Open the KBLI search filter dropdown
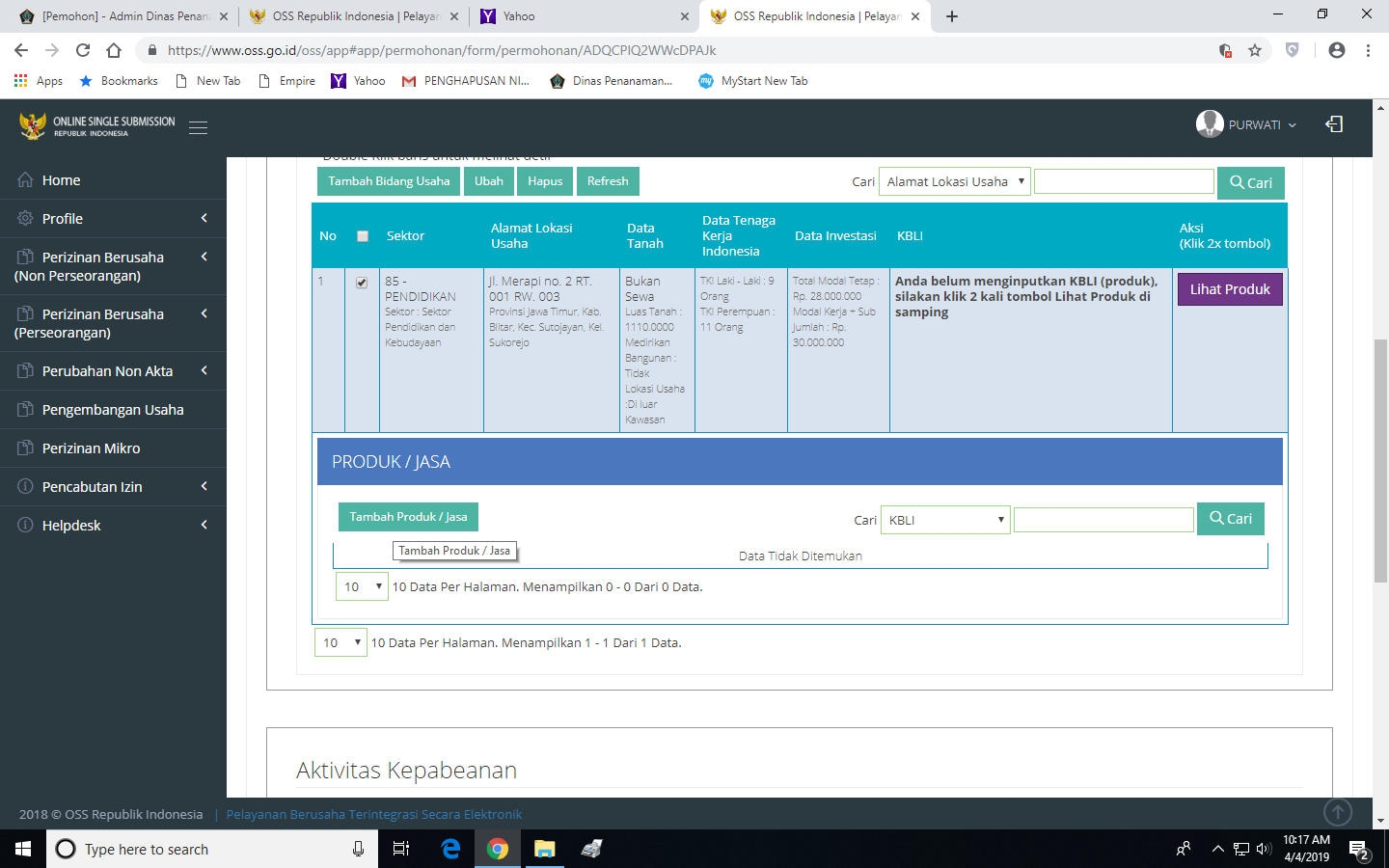 945,520
